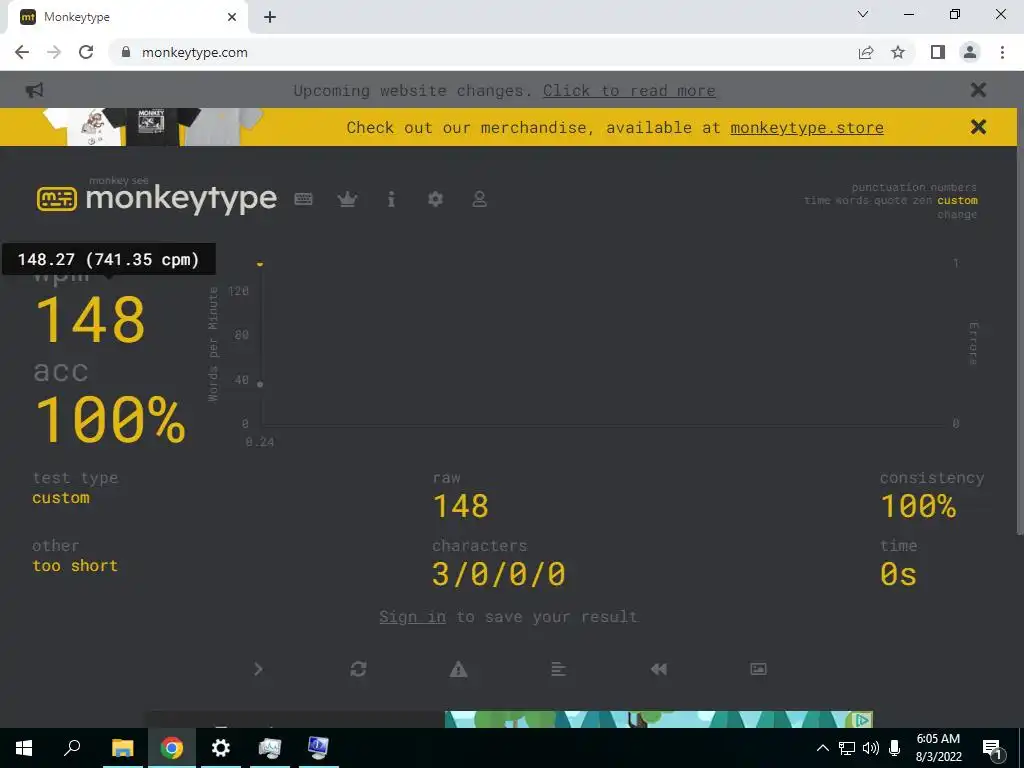
Task: Click the keyboard start-test icon in header
Action: pyautogui.click(x=303, y=199)
